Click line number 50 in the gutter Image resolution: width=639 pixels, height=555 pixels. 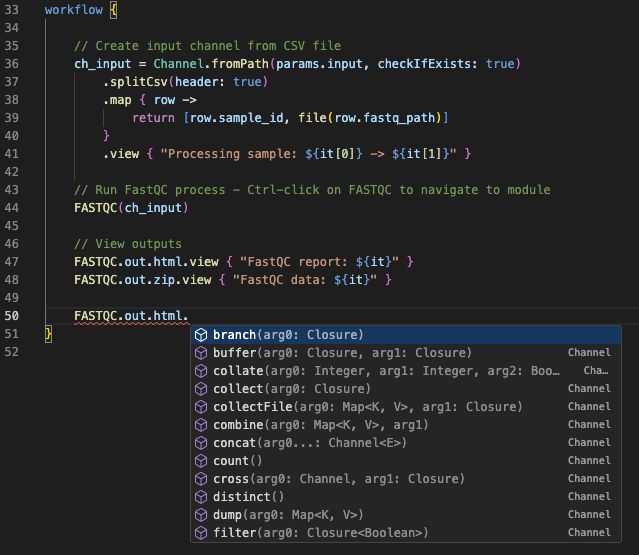click(x=12, y=316)
